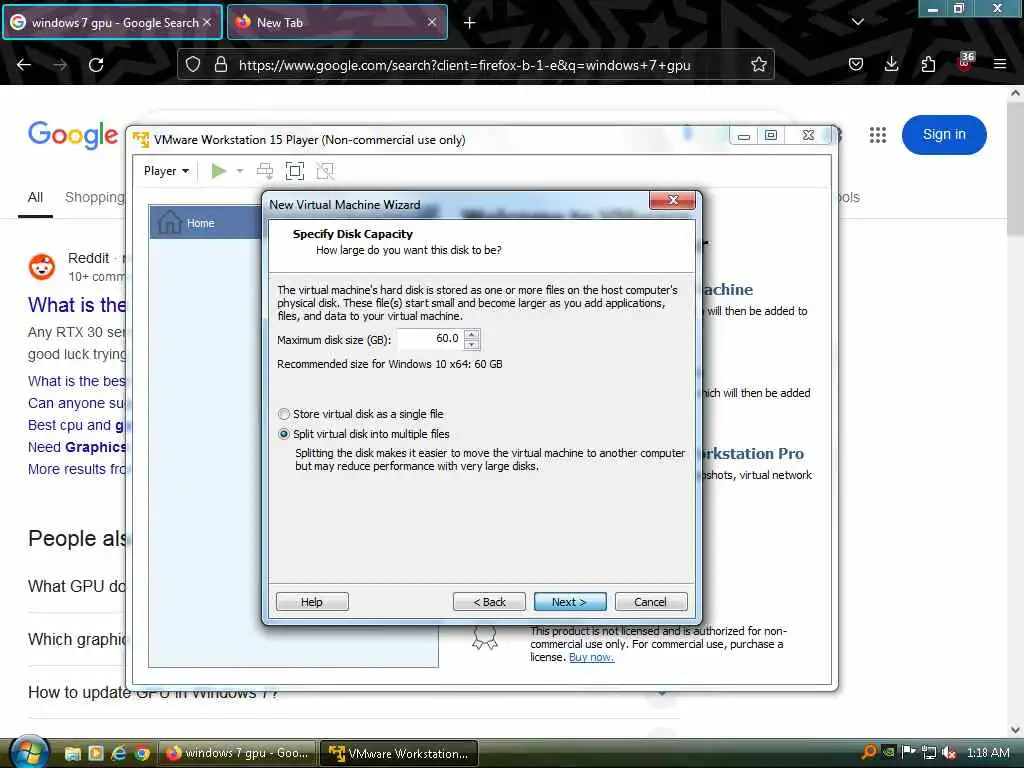This screenshot has height=768, width=1024.
Task: Open the 'Can anyone su' sub-link
Action: click(x=76, y=403)
